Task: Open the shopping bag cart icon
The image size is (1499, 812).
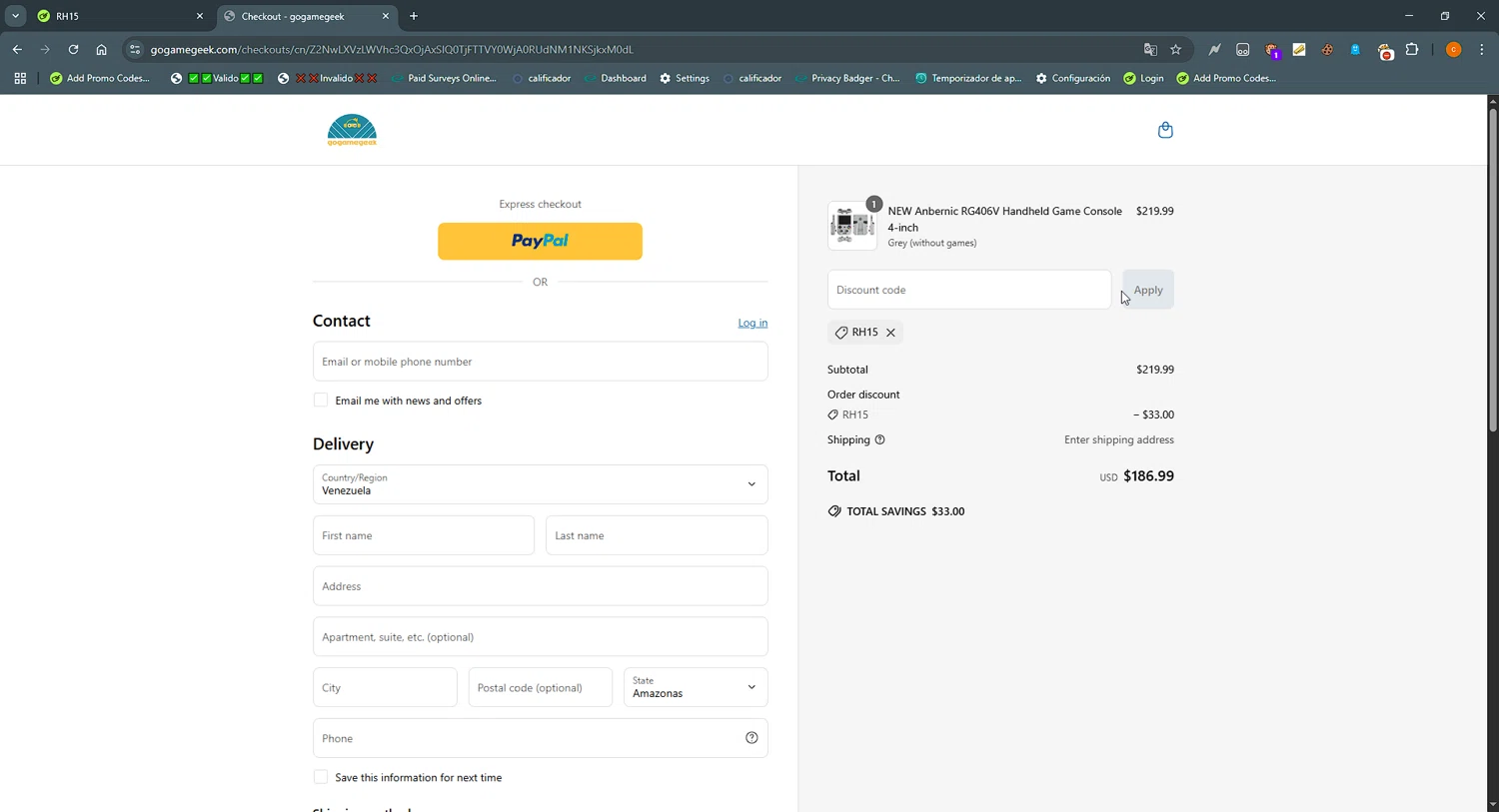Action: tap(1165, 130)
